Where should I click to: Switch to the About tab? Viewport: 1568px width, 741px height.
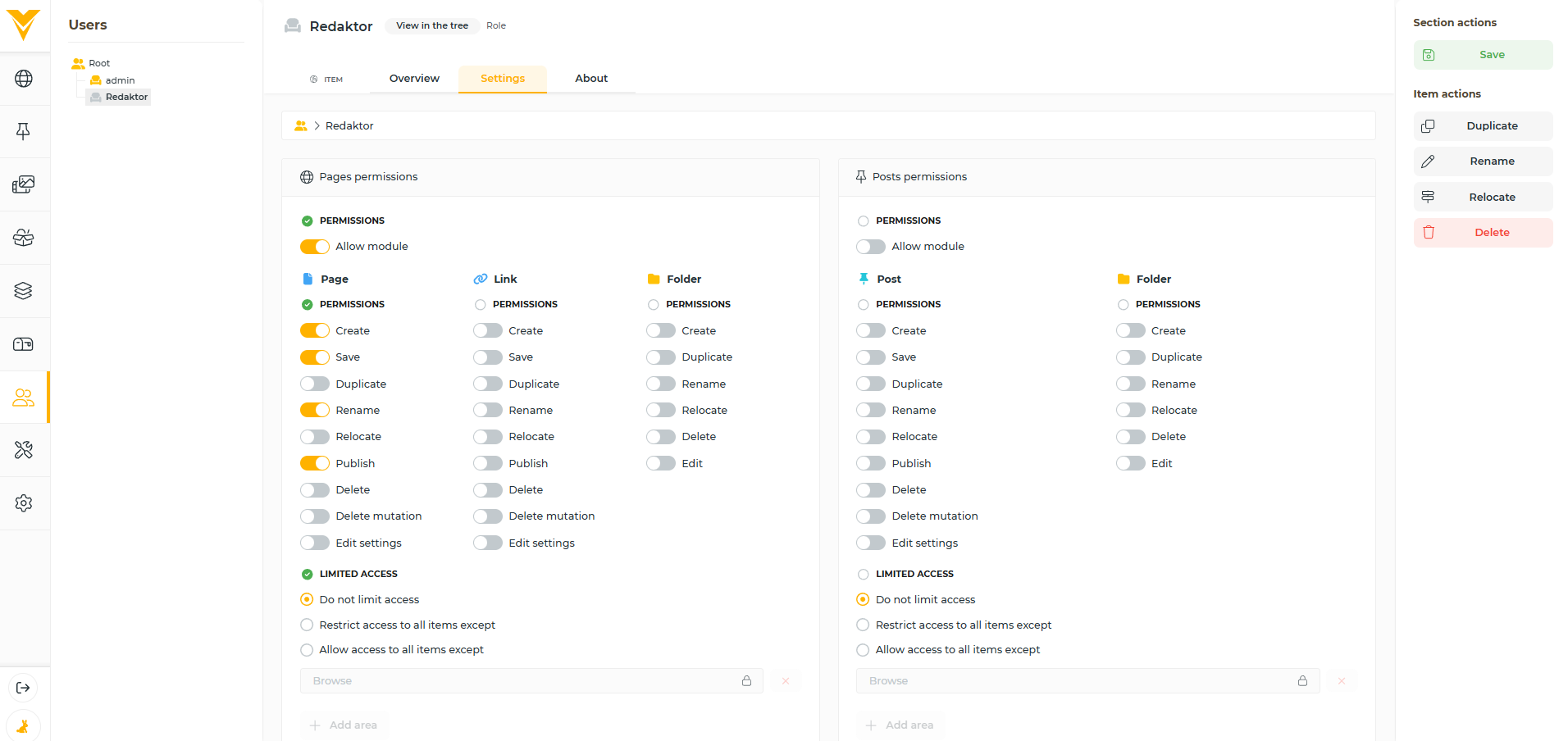point(590,79)
